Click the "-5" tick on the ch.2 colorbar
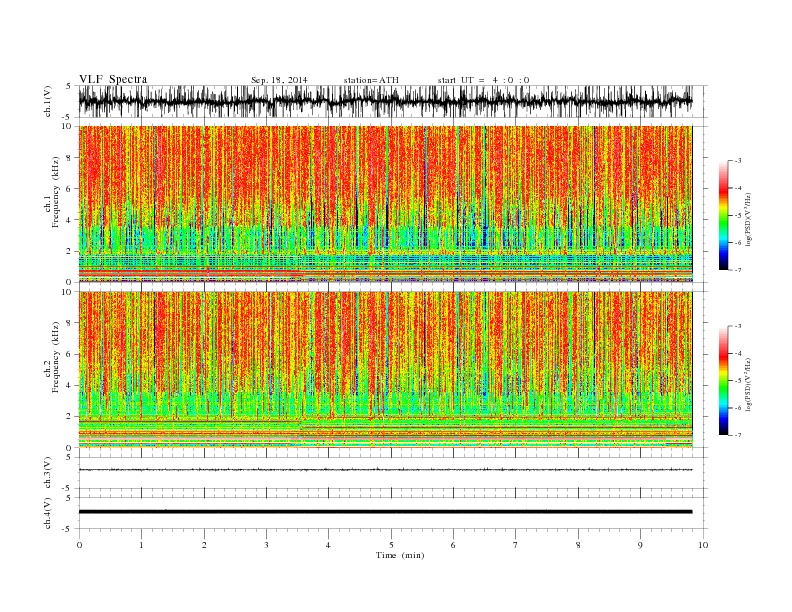 (738, 380)
